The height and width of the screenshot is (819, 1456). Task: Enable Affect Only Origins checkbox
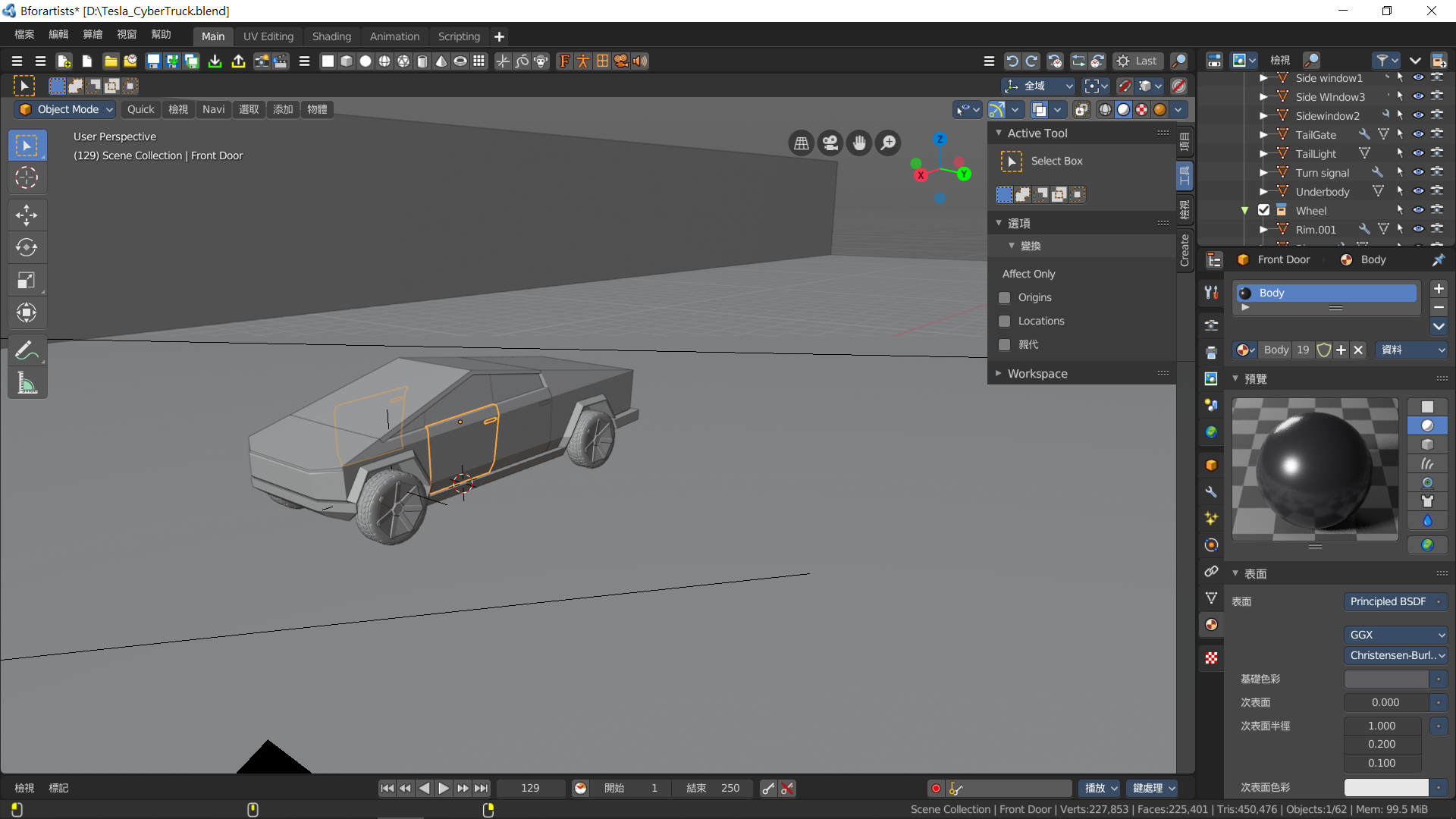(1005, 297)
